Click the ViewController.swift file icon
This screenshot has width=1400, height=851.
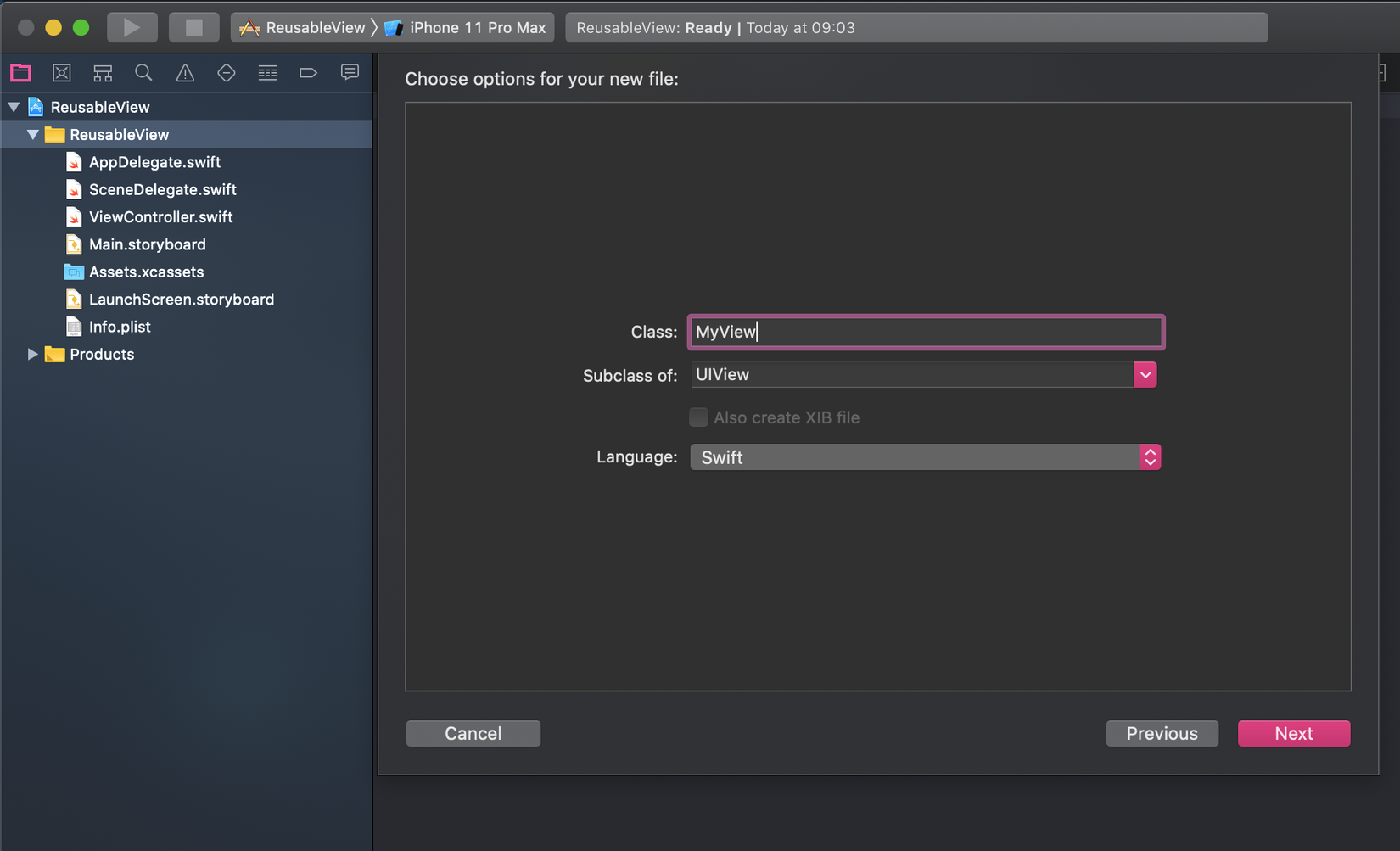(x=74, y=216)
